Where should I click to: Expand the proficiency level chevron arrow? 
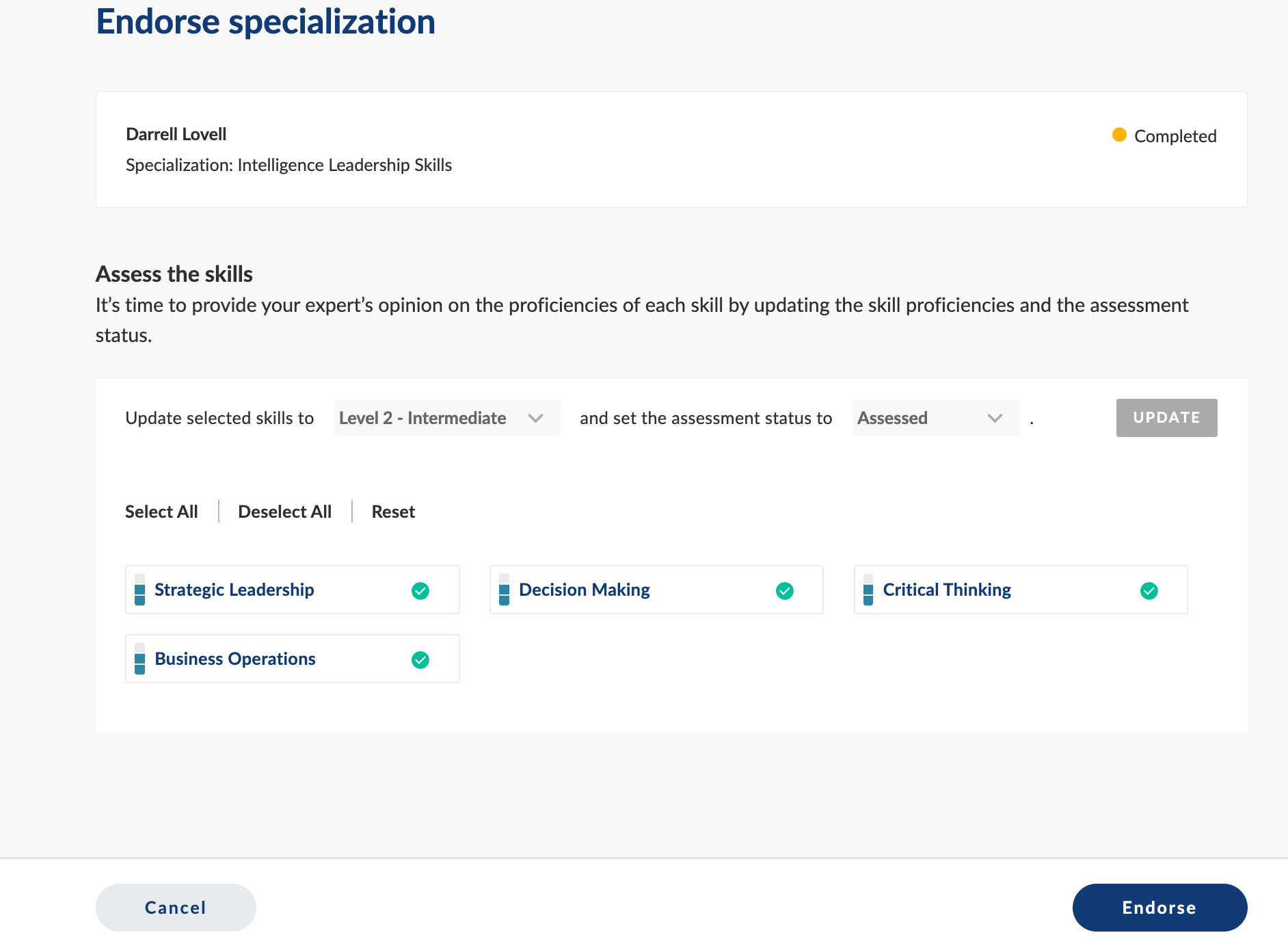pos(536,418)
